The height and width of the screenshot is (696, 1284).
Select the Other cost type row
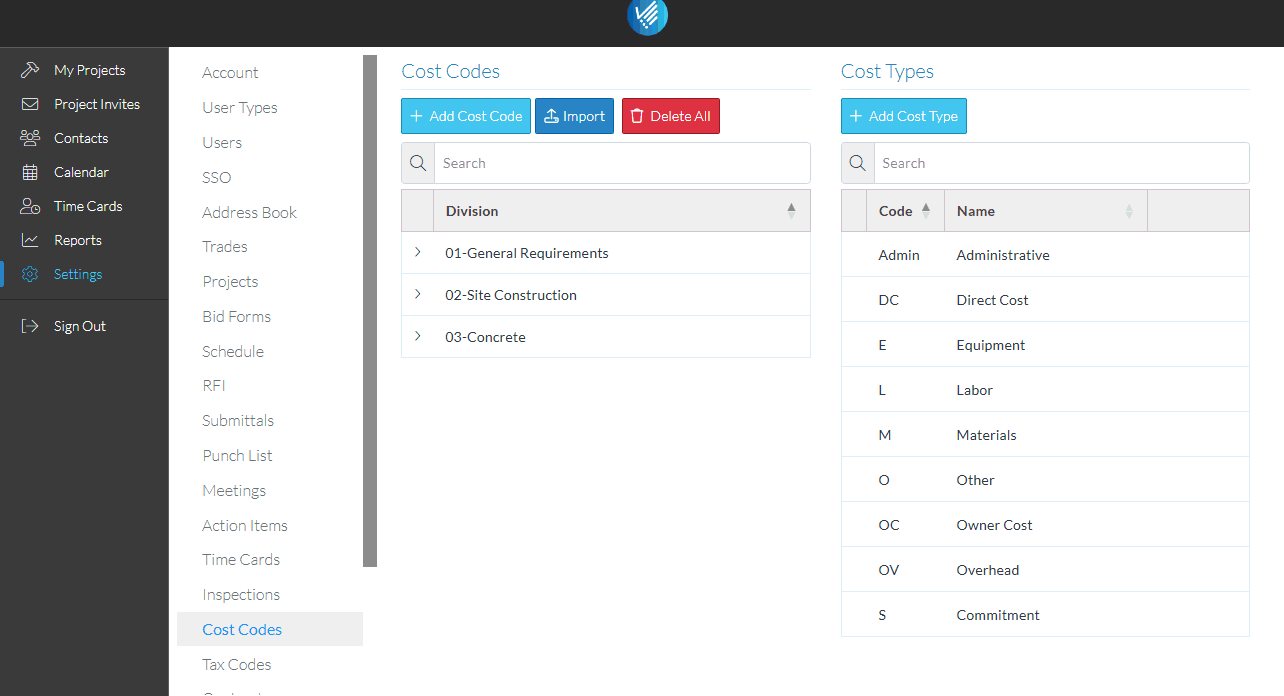1045,480
